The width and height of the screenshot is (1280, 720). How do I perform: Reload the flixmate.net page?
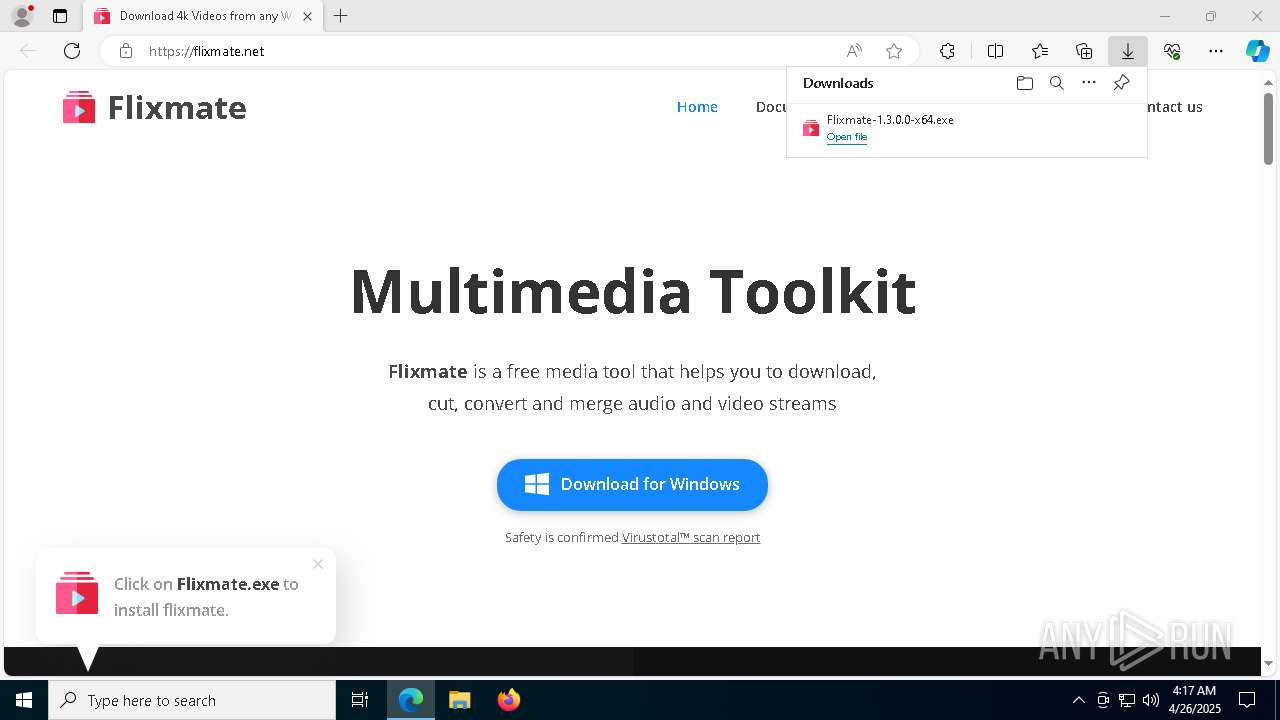pyautogui.click(x=72, y=51)
